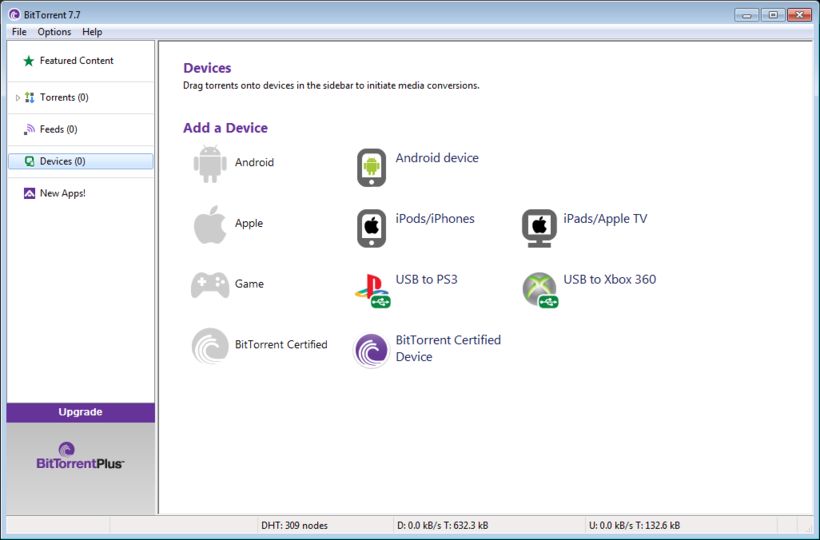This screenshot has height=540, width=820.
Task: Click the download speed status entry
Action: click(x=442, y=525)
